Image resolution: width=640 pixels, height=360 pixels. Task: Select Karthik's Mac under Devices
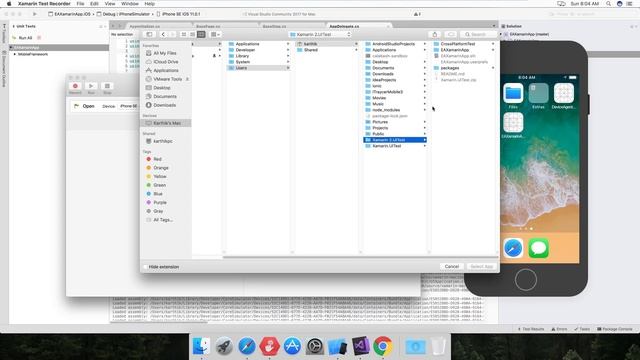tap(167, 123)
